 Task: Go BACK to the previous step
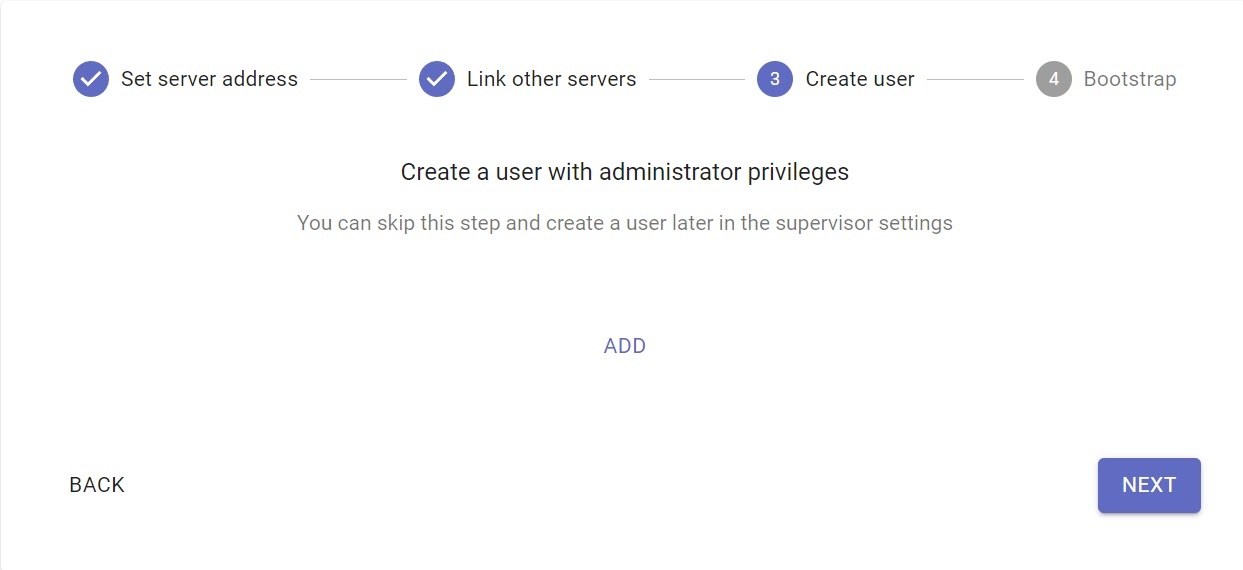(97, 485)
